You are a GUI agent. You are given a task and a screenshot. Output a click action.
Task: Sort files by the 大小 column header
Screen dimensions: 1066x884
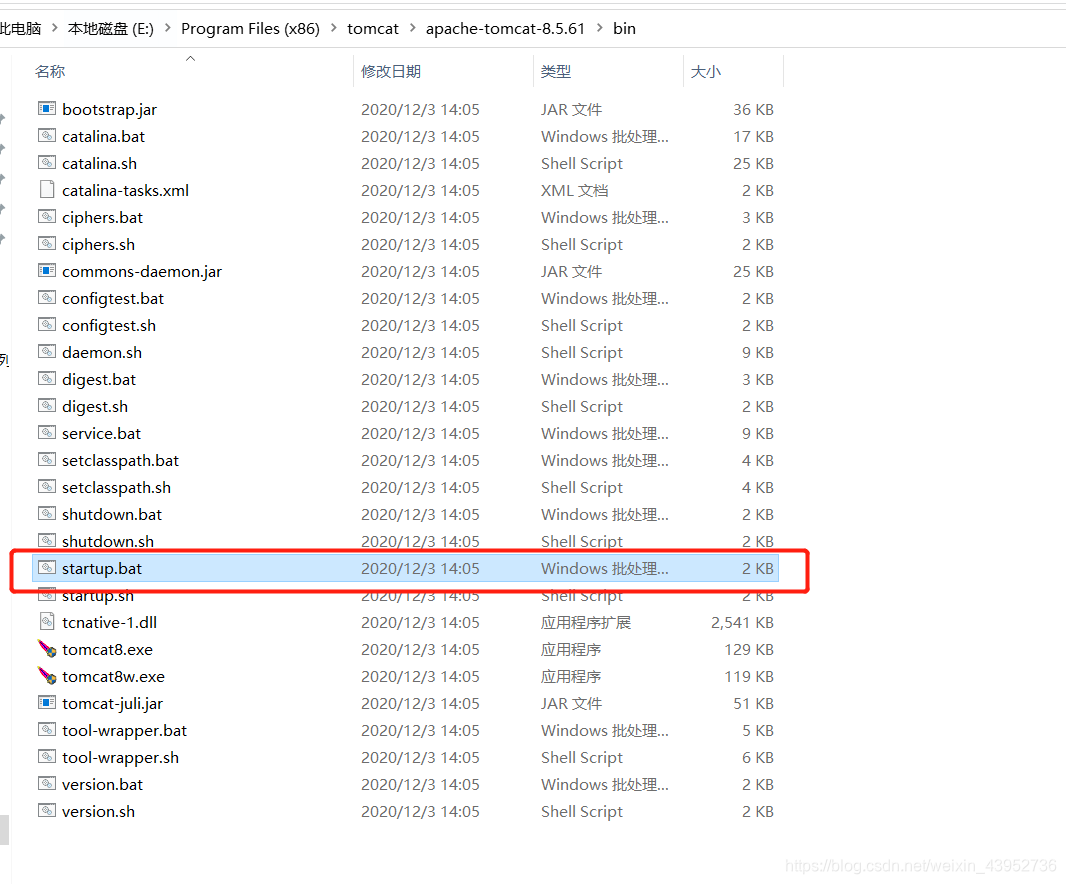[706, 71]
